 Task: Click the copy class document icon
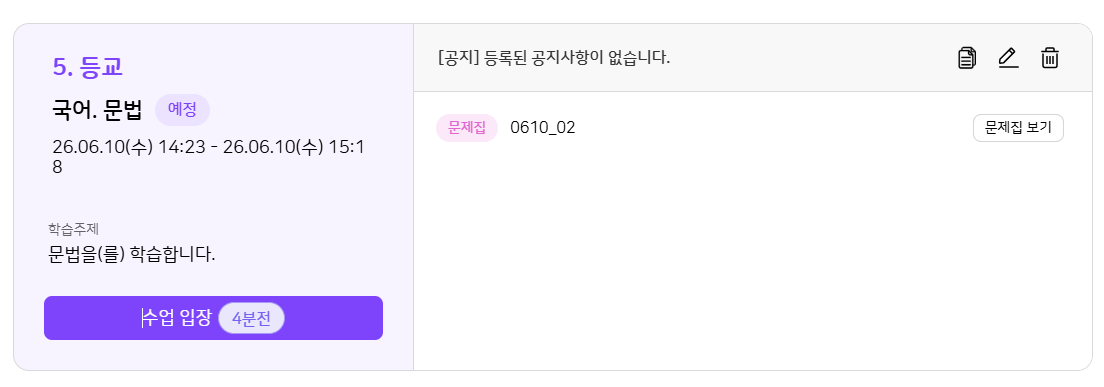point(967,58)
